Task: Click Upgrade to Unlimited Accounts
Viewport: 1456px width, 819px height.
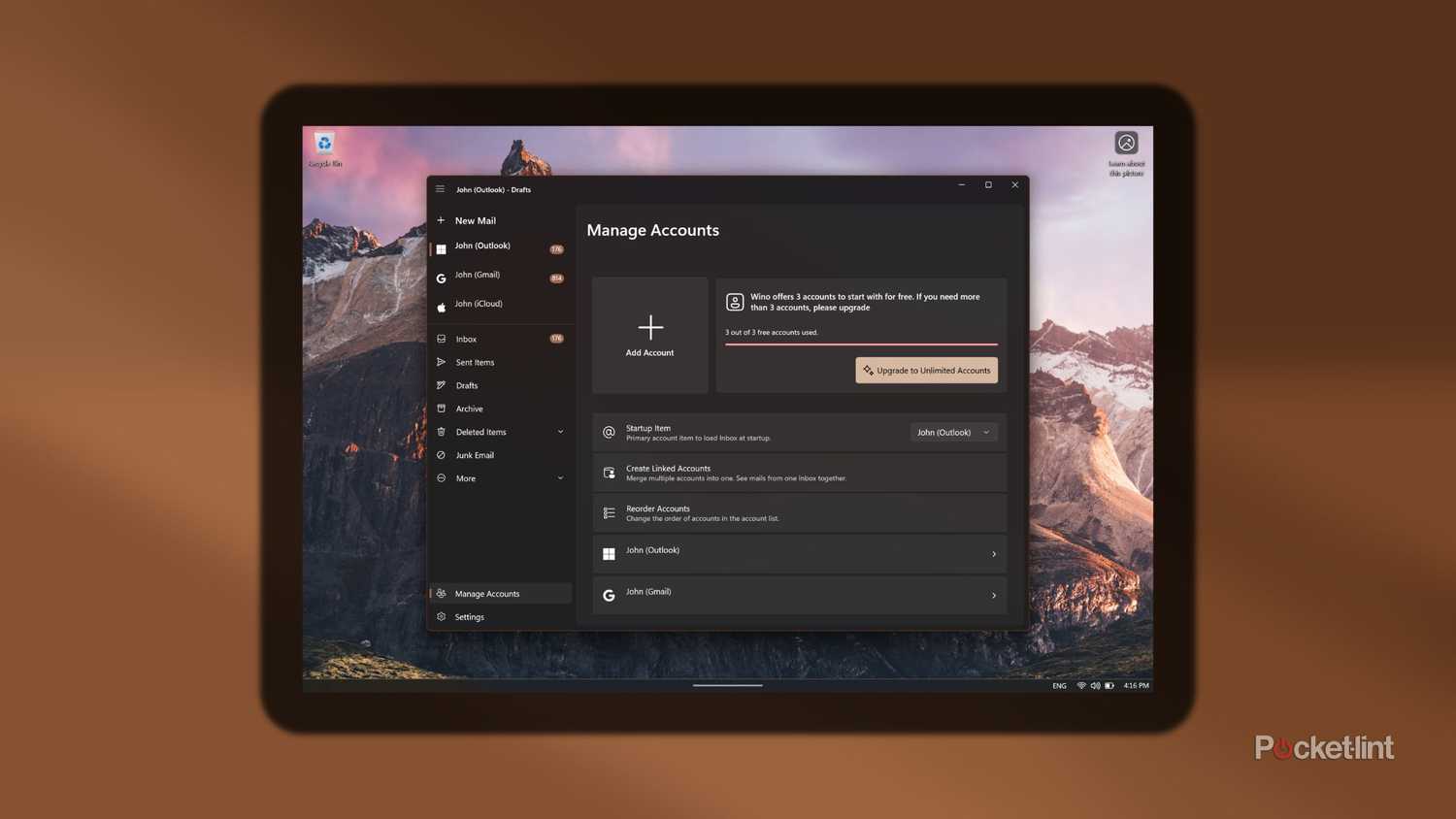Action: point(926,370)
